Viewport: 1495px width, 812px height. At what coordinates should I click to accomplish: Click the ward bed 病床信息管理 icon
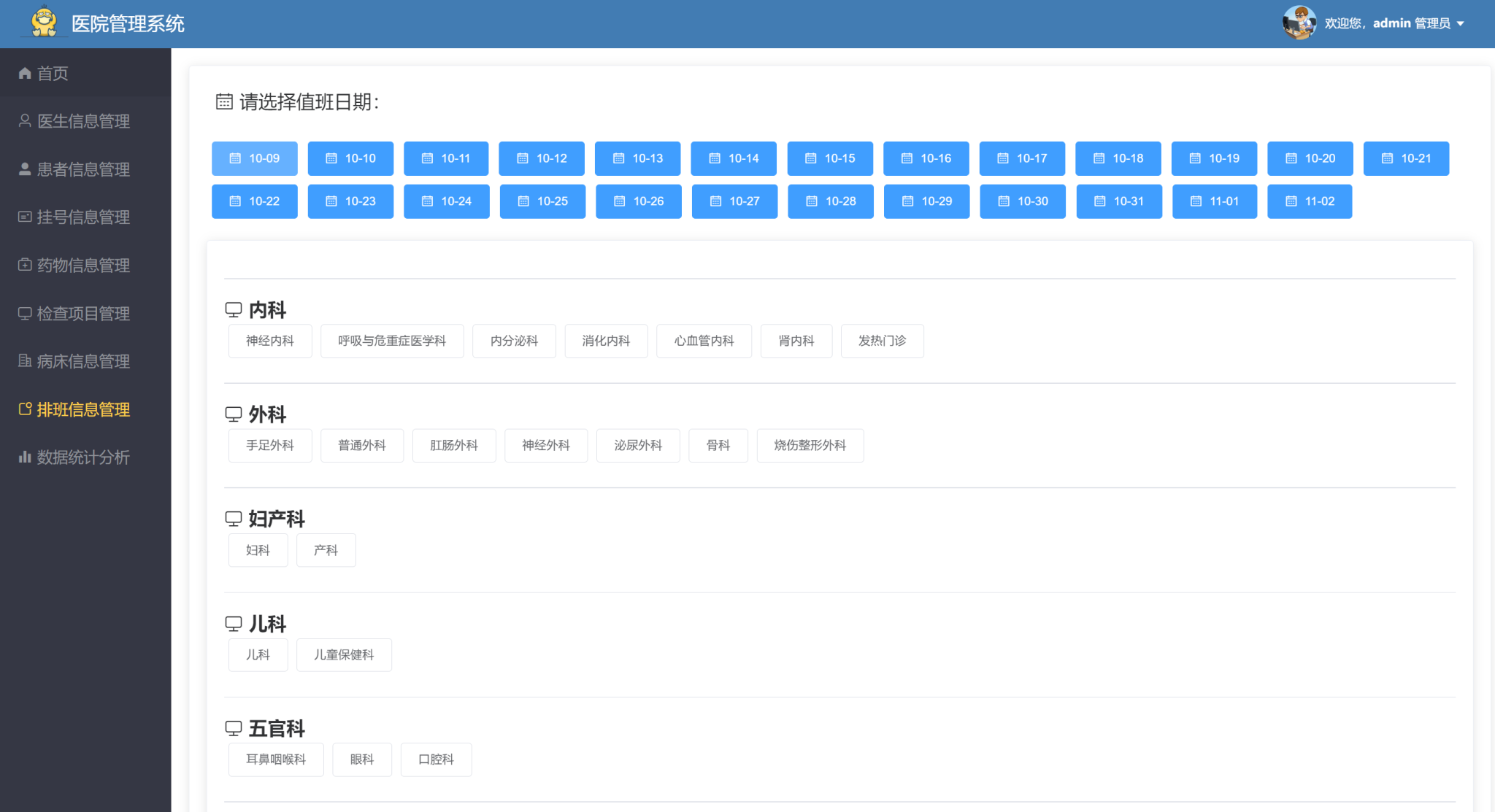click(25, 360)
